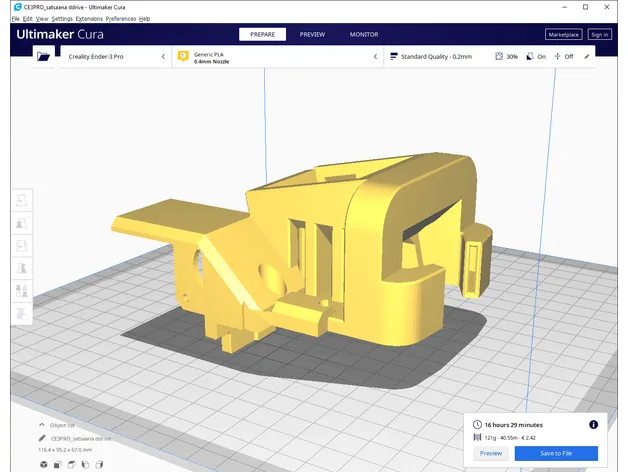Screen dimensions: 628x472
Task: Select the Move tool in left toolbar
Action: tap(22, 201)
